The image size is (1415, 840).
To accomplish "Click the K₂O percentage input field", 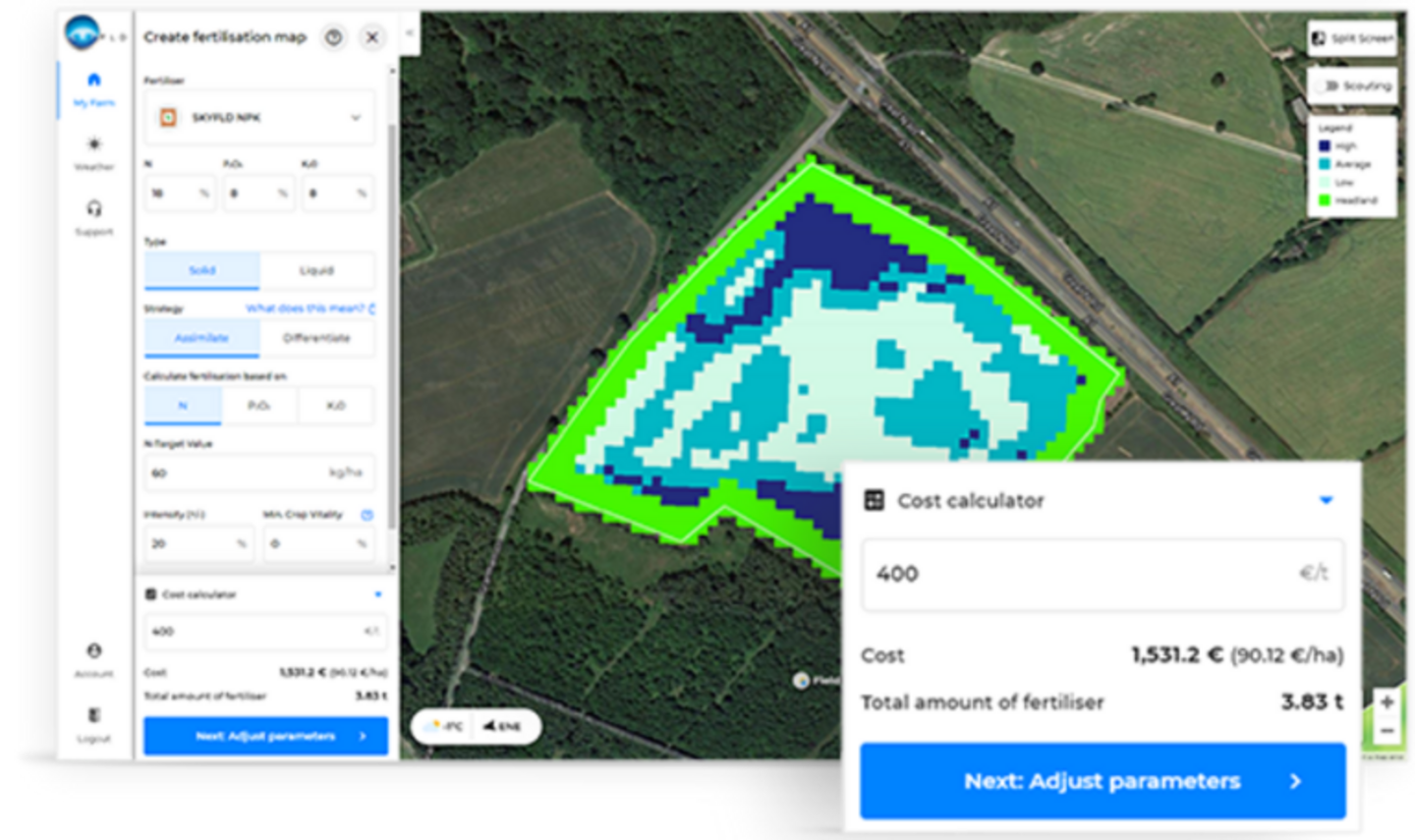I will coord(337,194).
